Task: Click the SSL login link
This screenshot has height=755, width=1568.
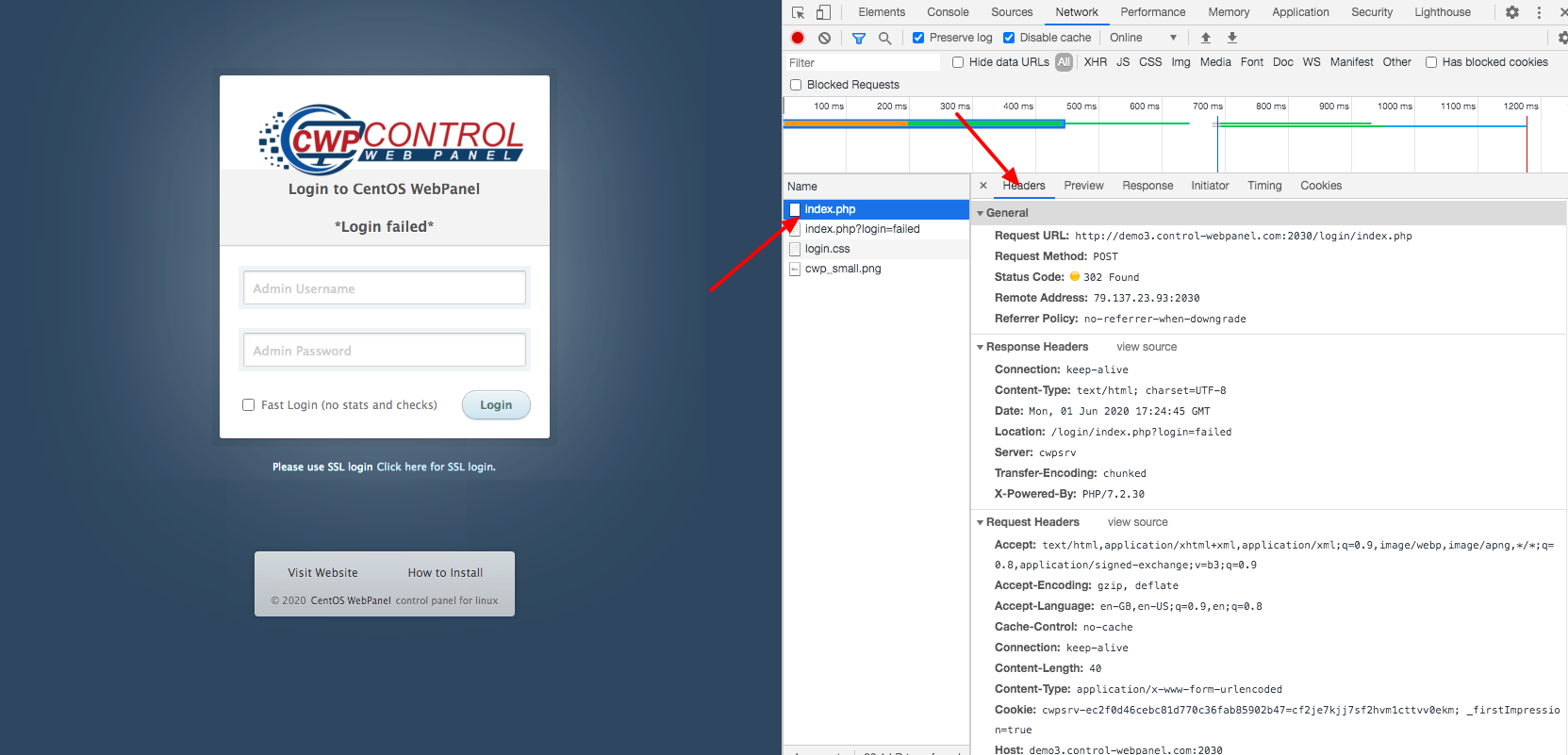Action: tap(436, 467)
